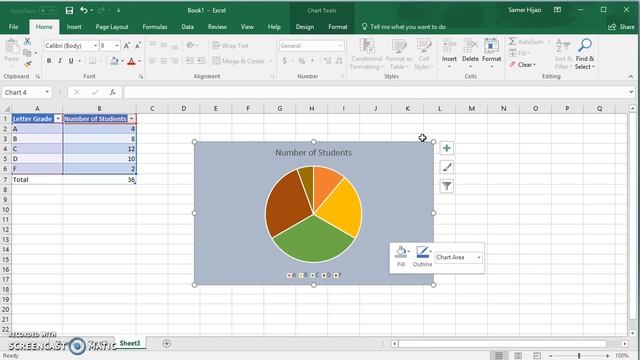This screenshot has height=360, width=640.
Task: Open Chart Elements plus button
Action: 447,148
